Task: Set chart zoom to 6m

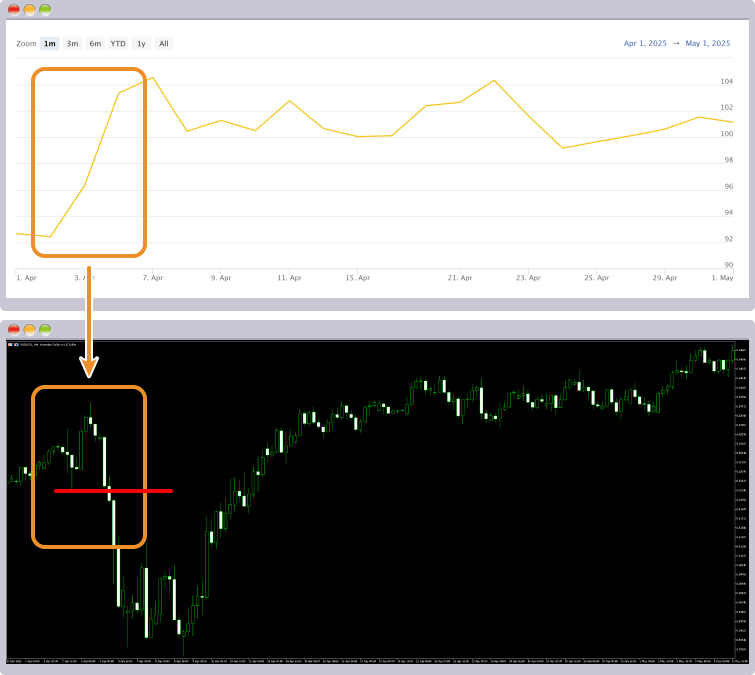Action: click(95, 44)
